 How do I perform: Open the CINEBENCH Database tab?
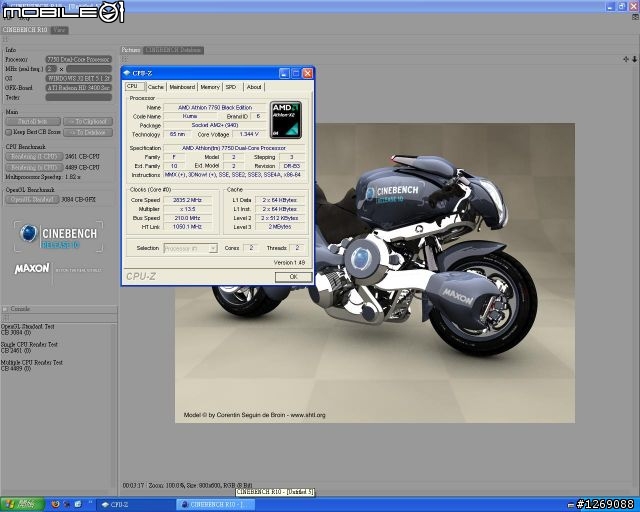pos(173,50)
